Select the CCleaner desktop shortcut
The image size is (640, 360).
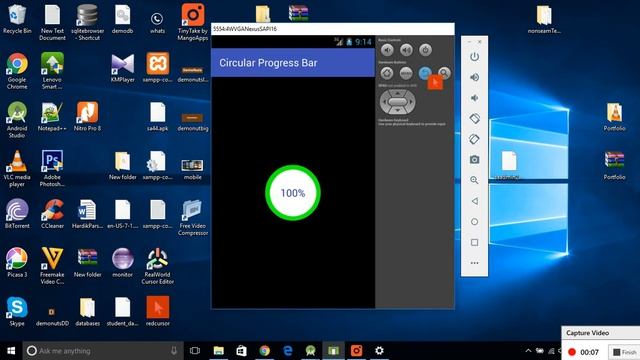click(52, 213)
